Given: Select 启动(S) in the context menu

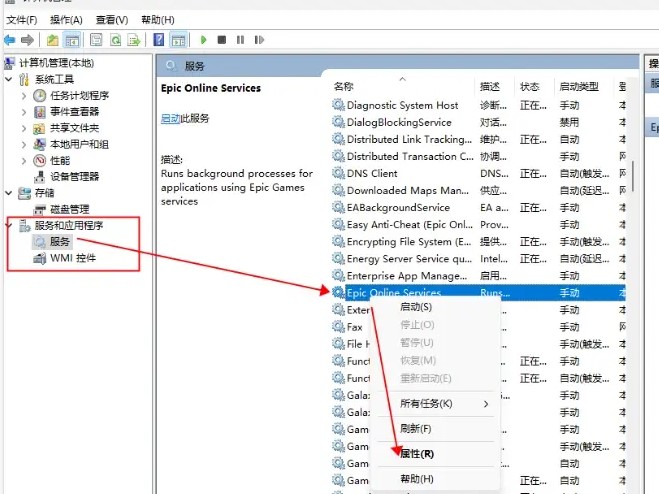Looking at the screenshot, I should tap(416, 307).
